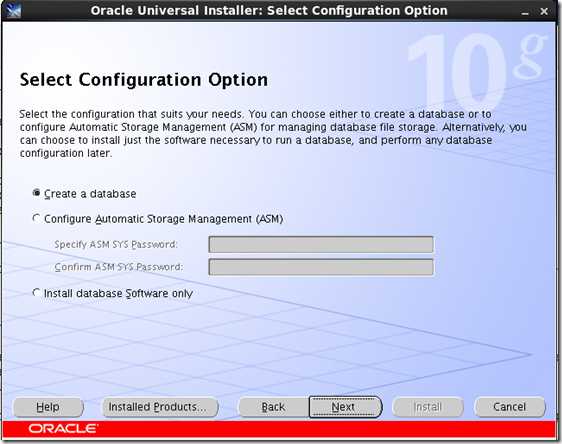Click the Specify ASM SYS Password label
Screen dimensions: 562x444
coord(116,244)
